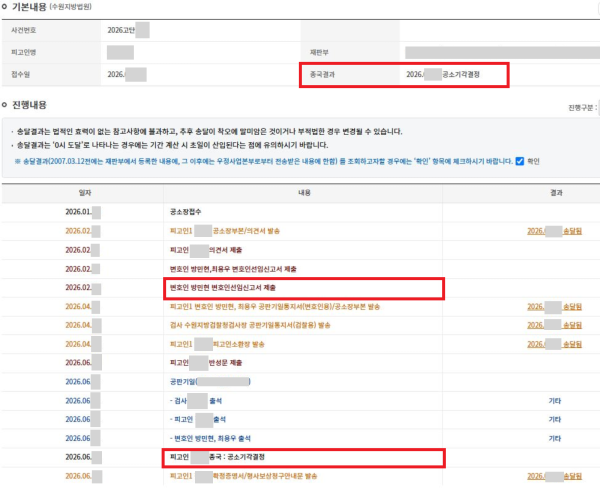This screenshot has height=489, width=600.
Task: Click the 접수일 label
Action: pyautogui.click(x=21, y=75)
